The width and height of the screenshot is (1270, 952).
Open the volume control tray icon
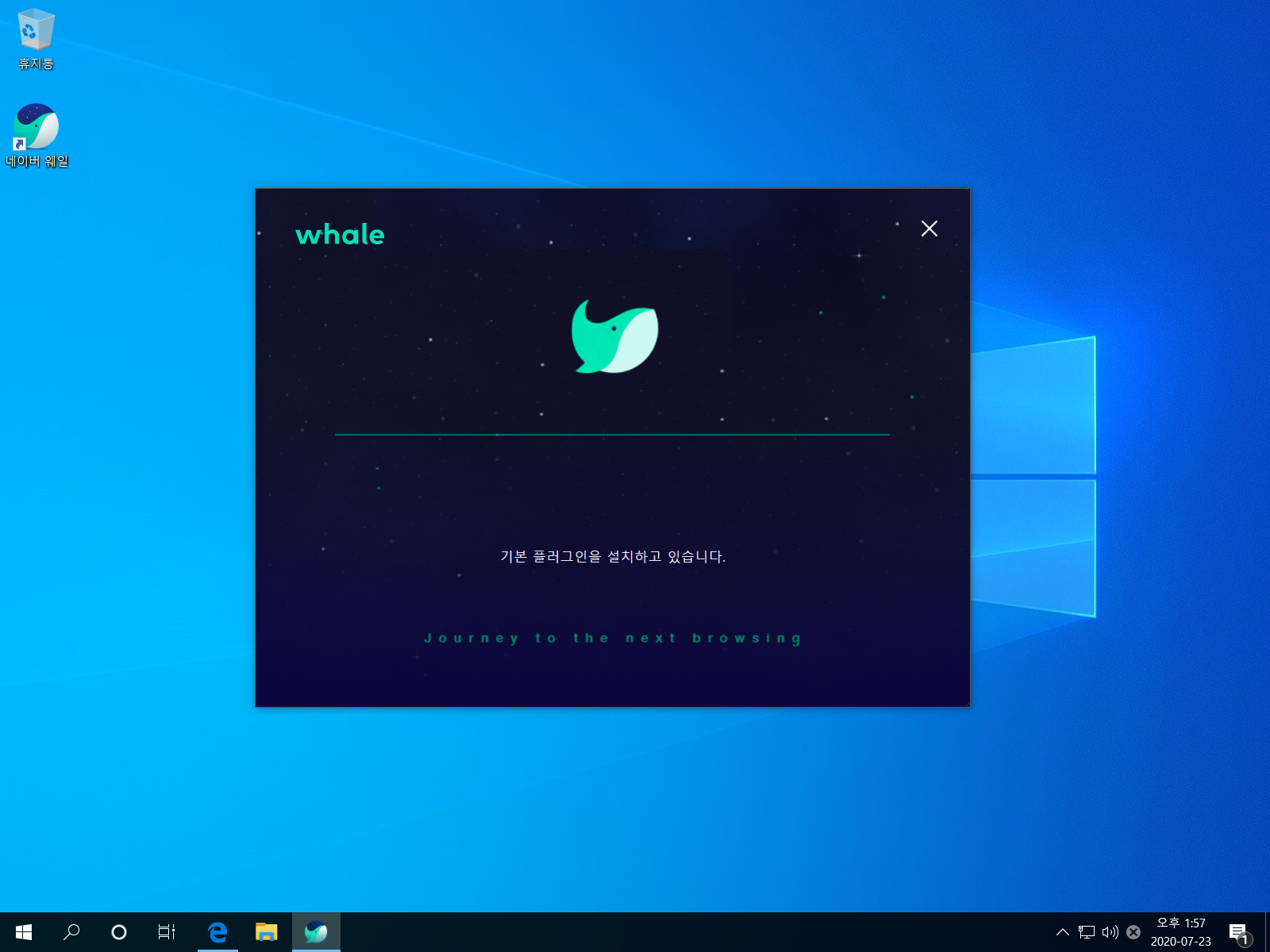tap(1110, 932)
